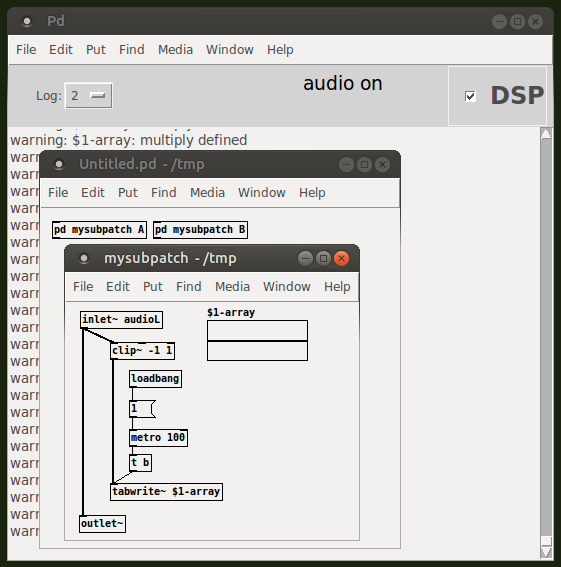The image size is (561, 567).
Task: Minimize the main Pd window
Action: (x=500, y=22)
